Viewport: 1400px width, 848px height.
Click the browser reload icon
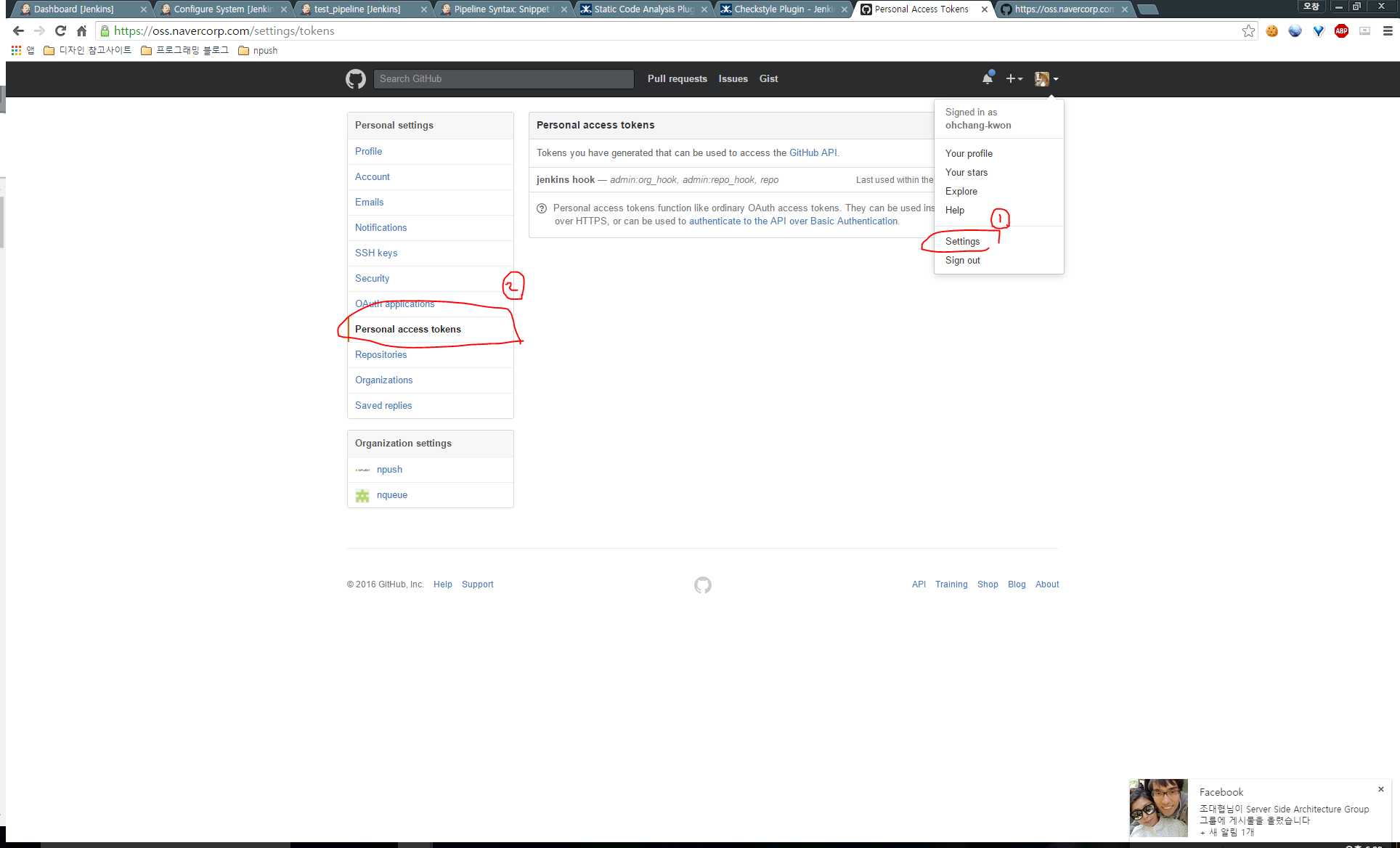(61, 31)
